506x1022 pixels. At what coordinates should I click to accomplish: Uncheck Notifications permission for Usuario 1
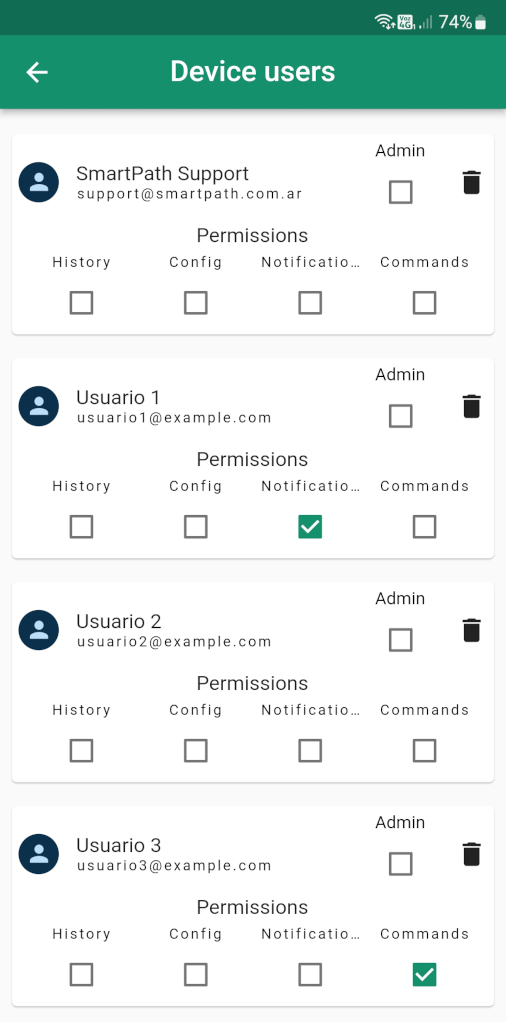(310, 527)
